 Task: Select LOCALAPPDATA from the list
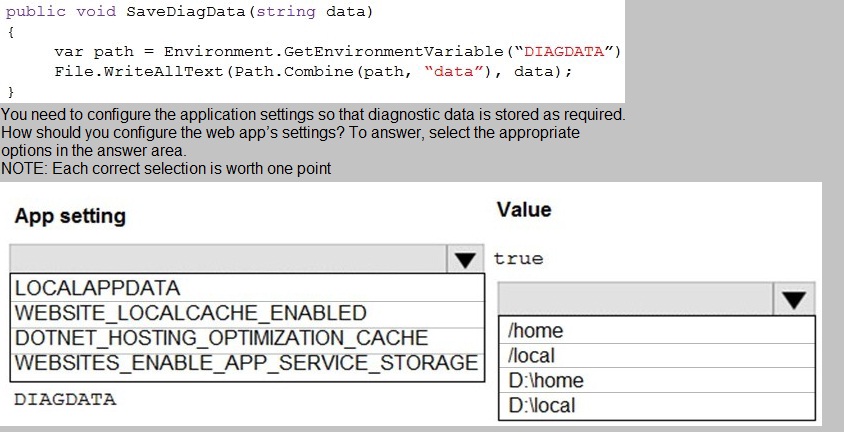point(247,288)
